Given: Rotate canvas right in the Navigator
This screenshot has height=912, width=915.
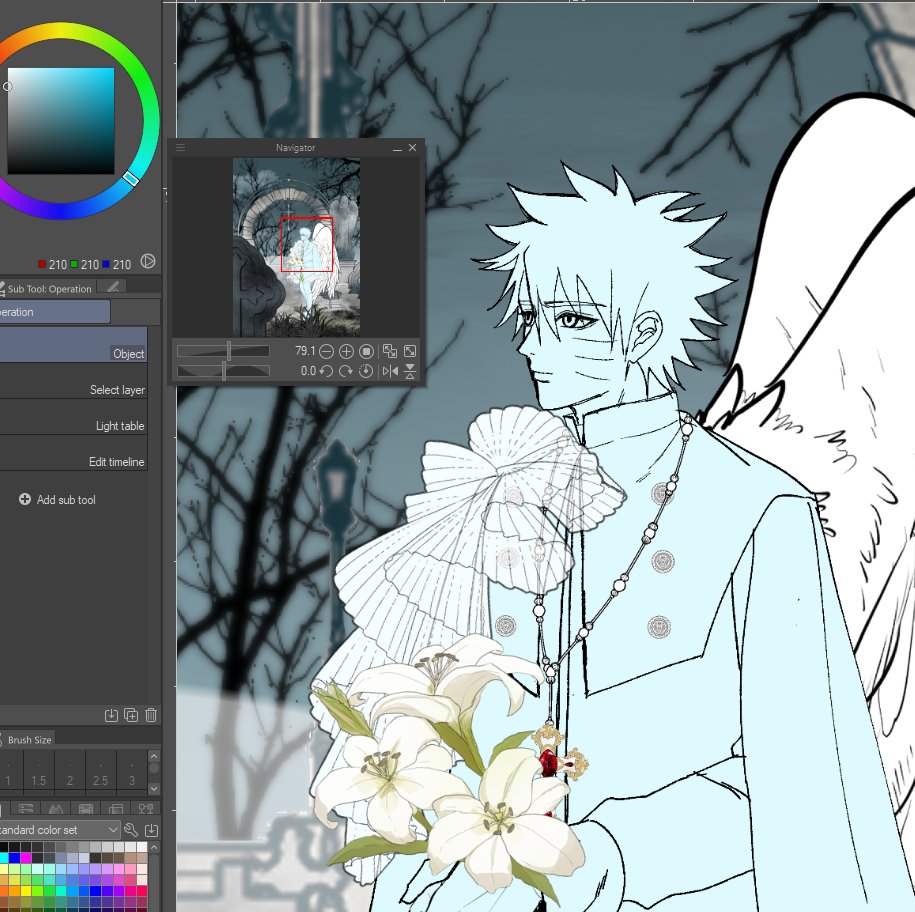Looking at the screenshot, I should coord(345,371).
